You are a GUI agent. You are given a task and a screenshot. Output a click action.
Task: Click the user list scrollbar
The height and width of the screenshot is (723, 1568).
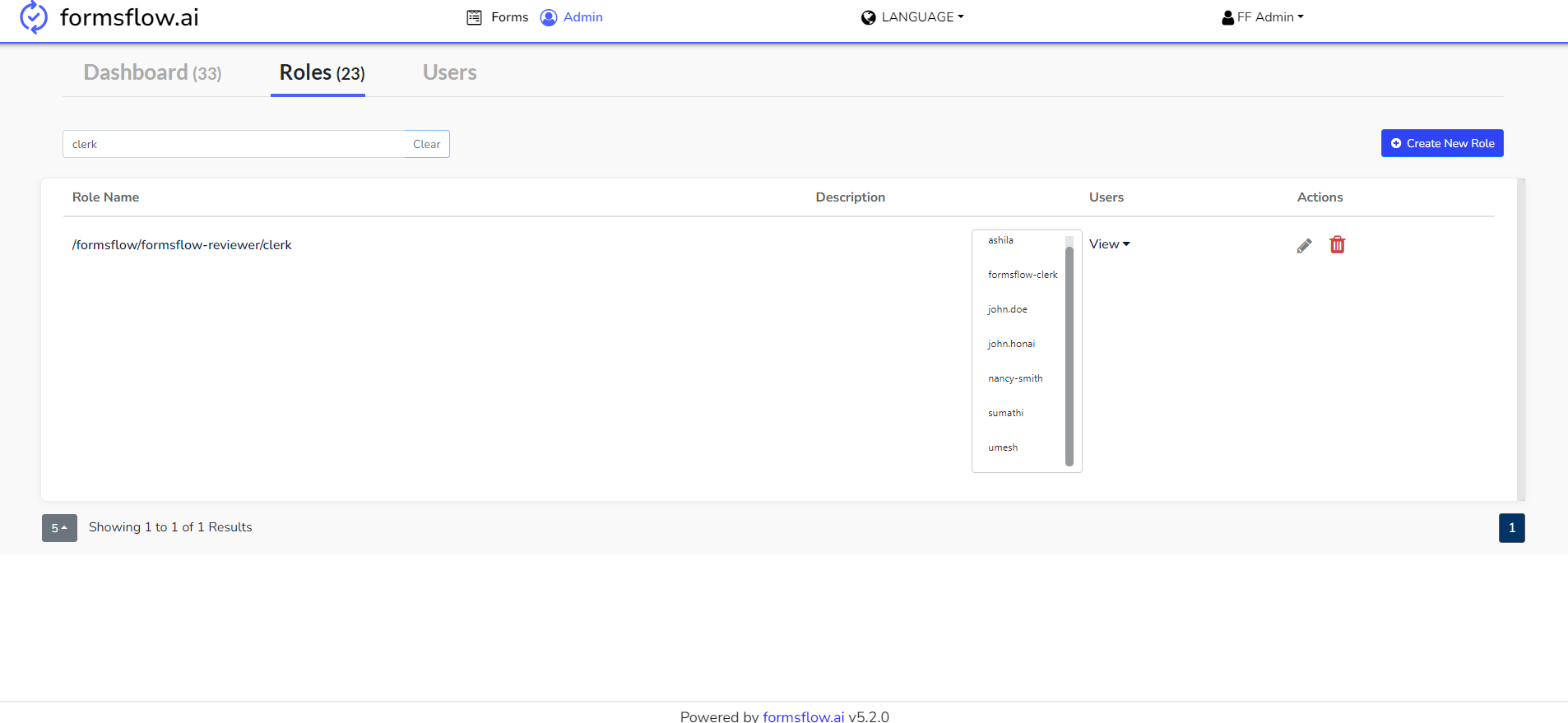tap(1069, 354)
